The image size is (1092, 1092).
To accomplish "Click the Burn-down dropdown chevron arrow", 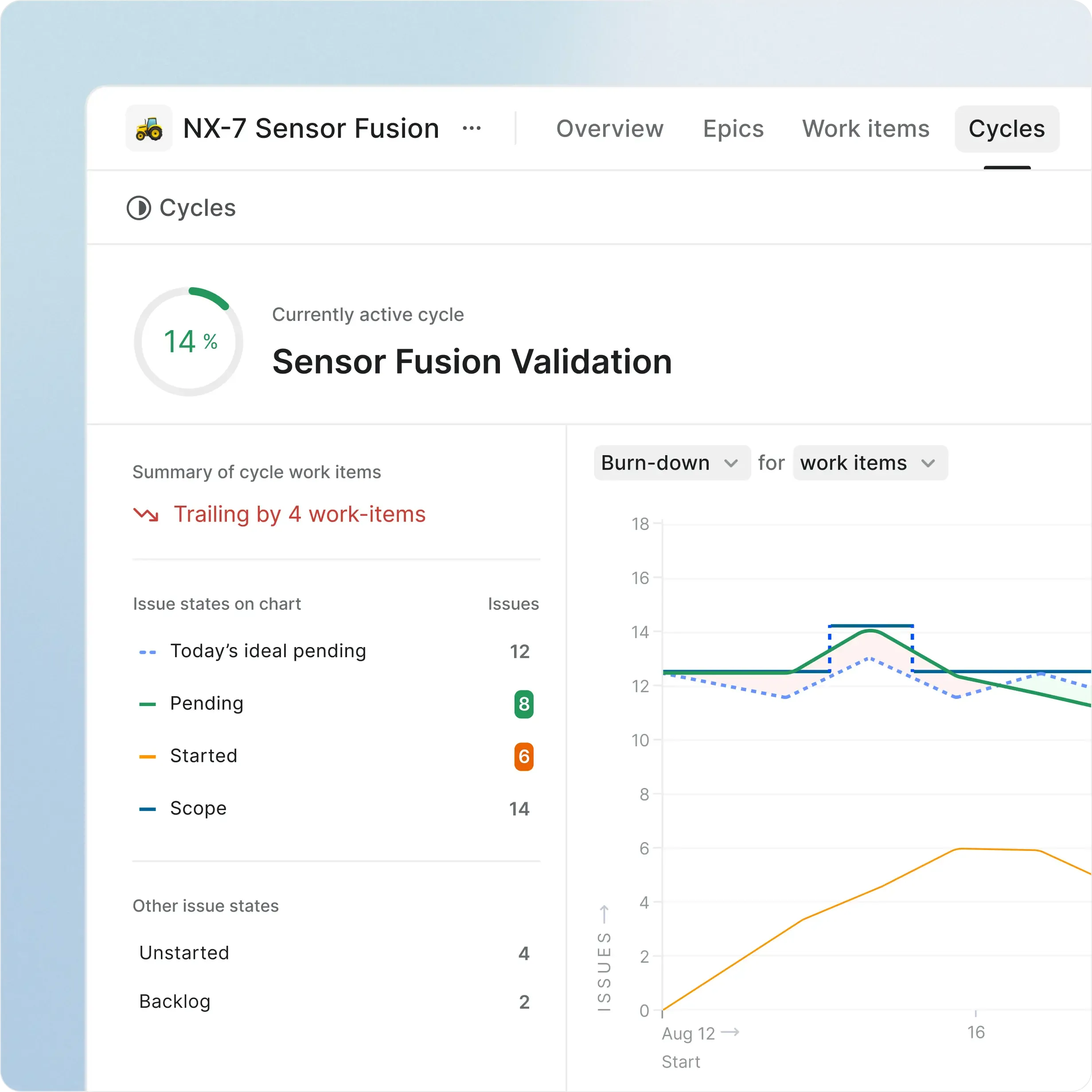I will coord(731,464).
